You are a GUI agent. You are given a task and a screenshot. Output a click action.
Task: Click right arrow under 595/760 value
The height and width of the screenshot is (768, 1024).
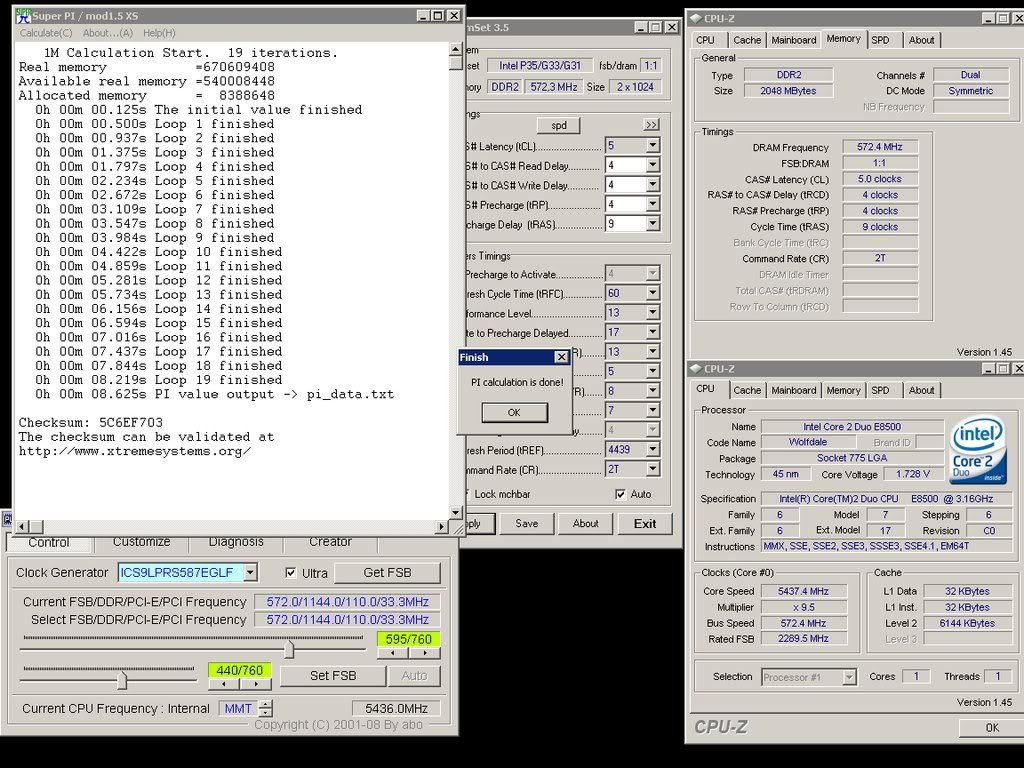[424, 652]
